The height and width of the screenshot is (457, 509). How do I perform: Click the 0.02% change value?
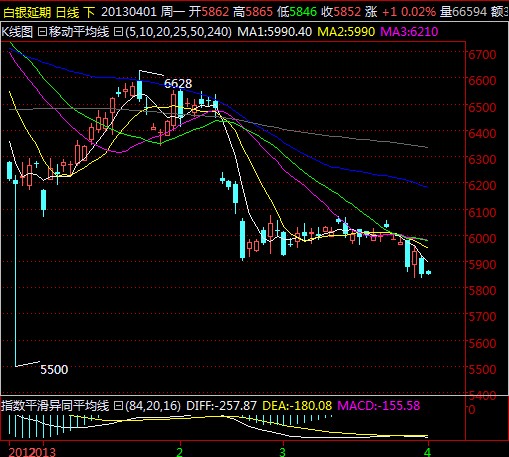pos(418,12)
